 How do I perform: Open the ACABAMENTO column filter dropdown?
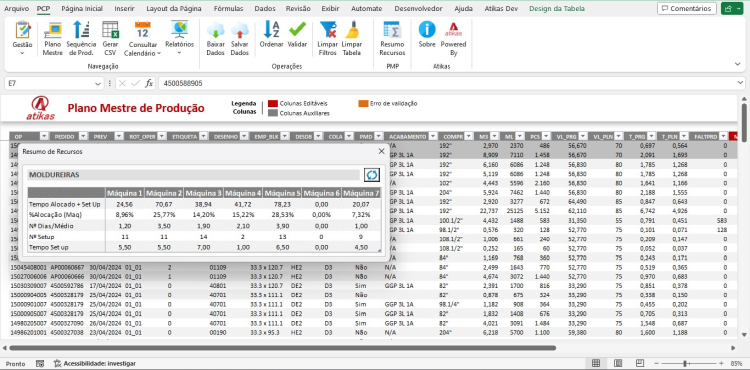coord(433,137)
